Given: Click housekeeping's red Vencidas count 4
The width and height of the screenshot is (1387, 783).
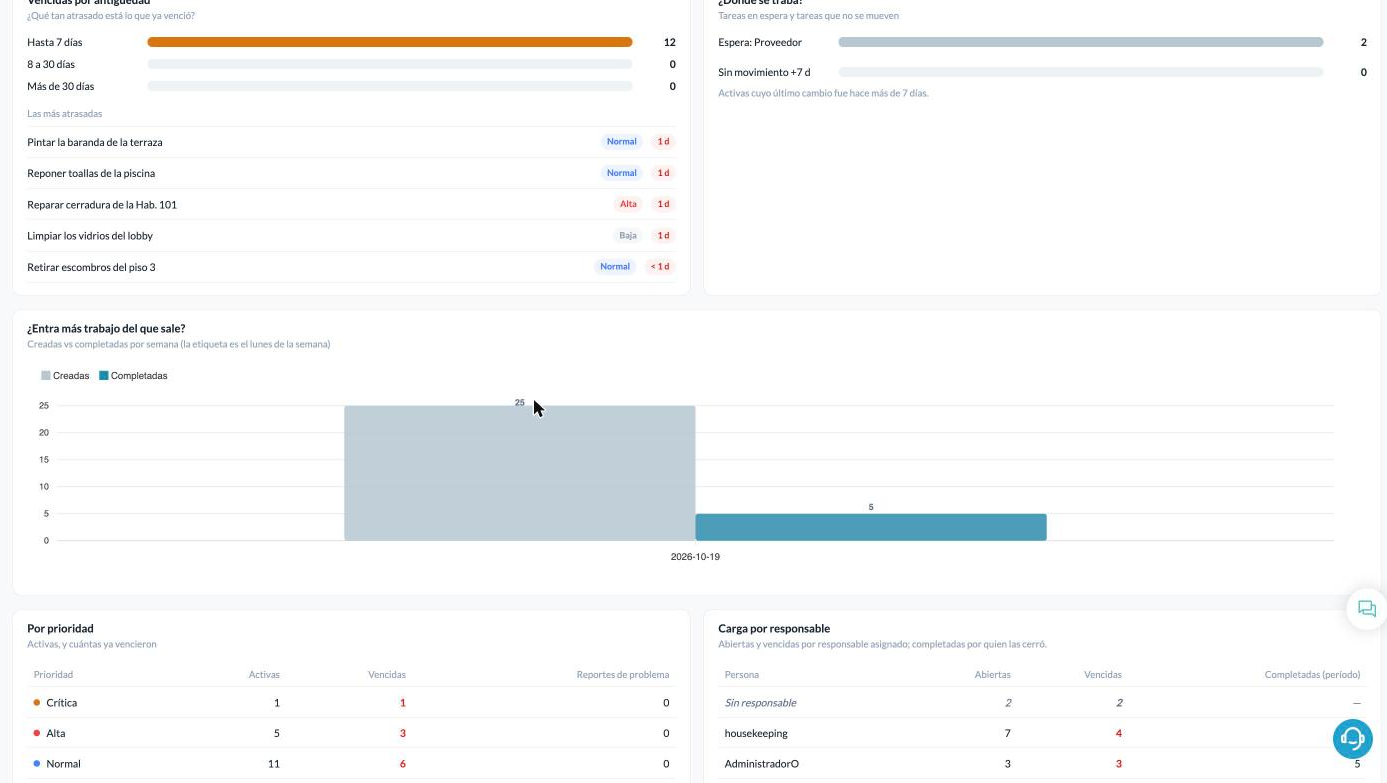Looking at the screenshot, I should (1118, 733).
